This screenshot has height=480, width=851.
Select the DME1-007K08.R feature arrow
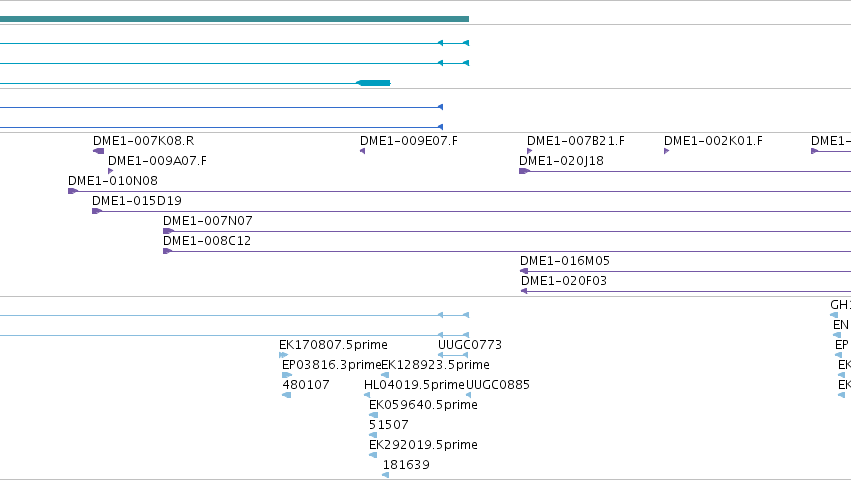click(98, 151)
